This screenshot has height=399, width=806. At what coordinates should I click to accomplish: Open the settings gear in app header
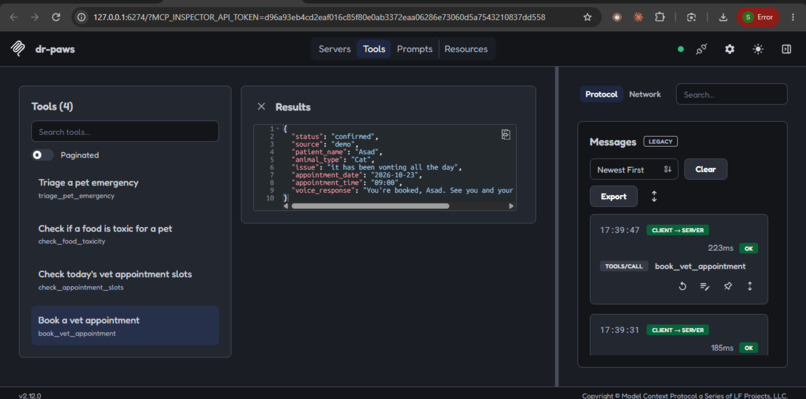click(729, 49)
